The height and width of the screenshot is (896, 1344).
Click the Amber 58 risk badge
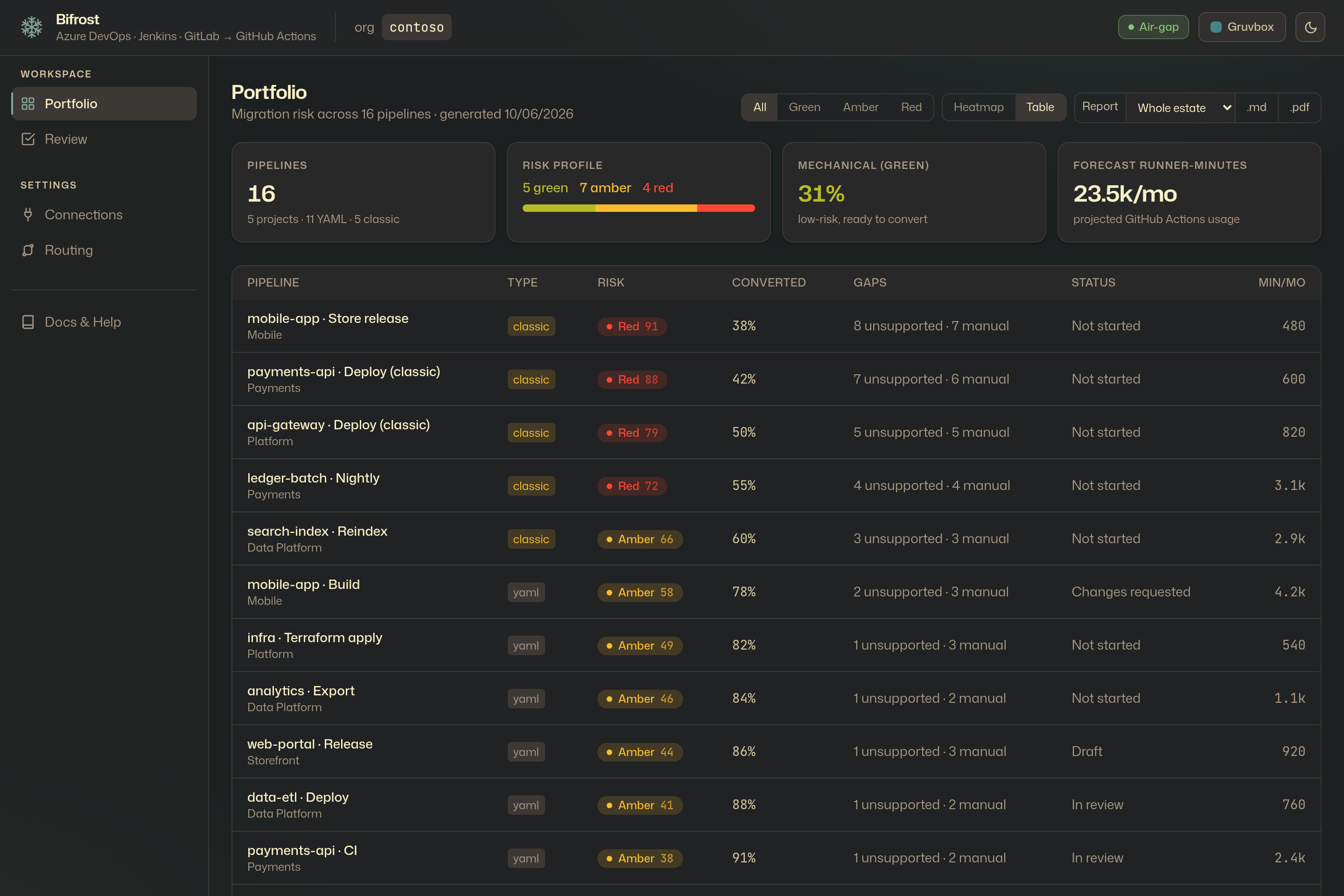click(640, 592)
